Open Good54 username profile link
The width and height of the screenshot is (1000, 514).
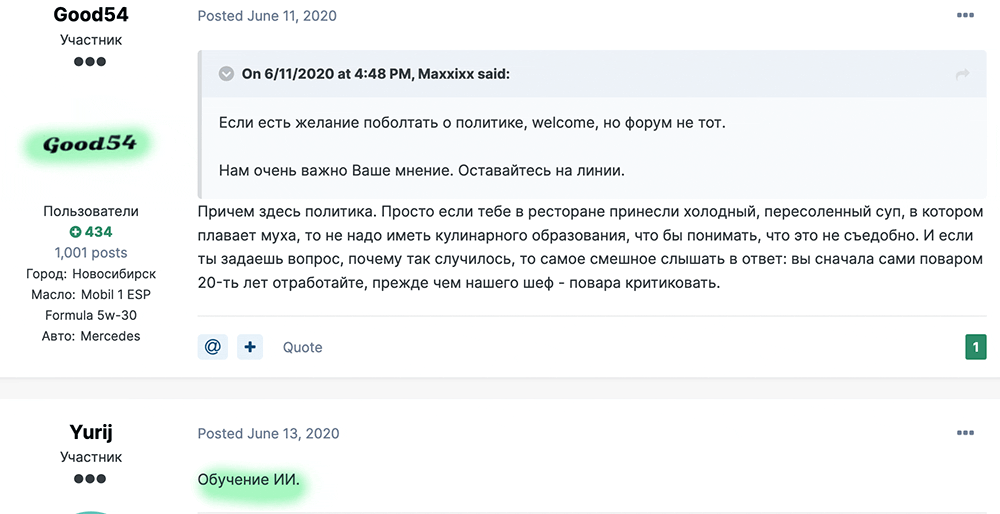pos(91,14)
